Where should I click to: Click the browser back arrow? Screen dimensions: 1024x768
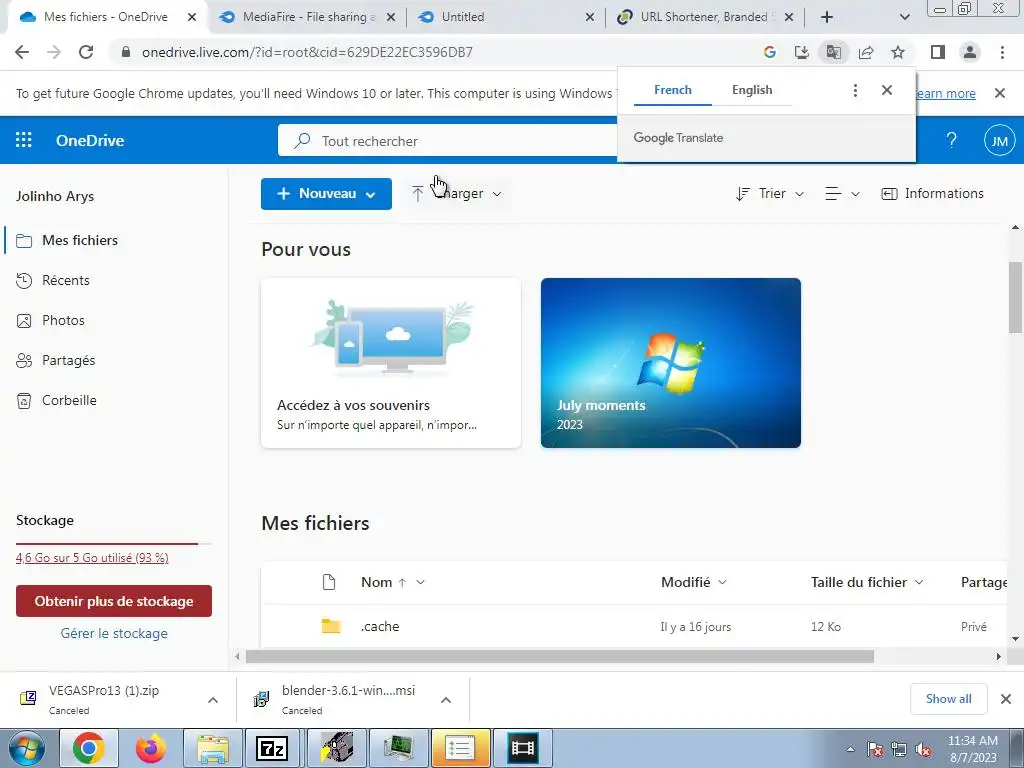(x=22, y=52)
